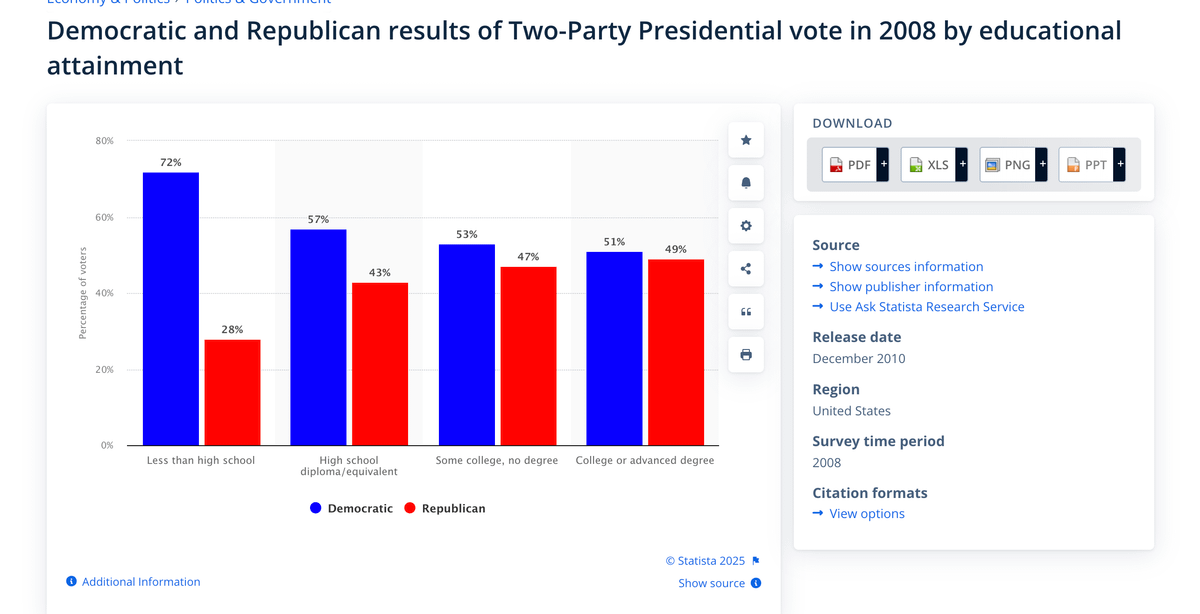1200x614 pixels.
Task: Open citation View options link
Action: point(866,514)
